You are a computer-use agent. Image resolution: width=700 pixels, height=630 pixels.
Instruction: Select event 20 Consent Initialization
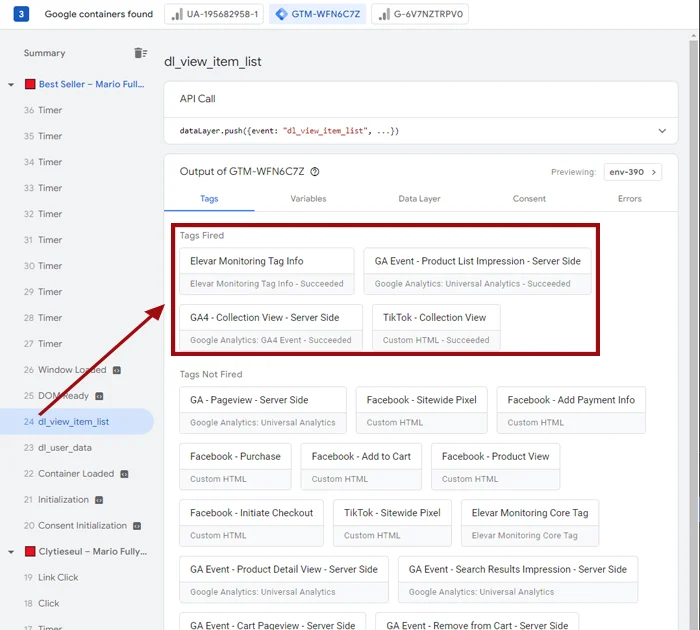(x=77, y=526)
